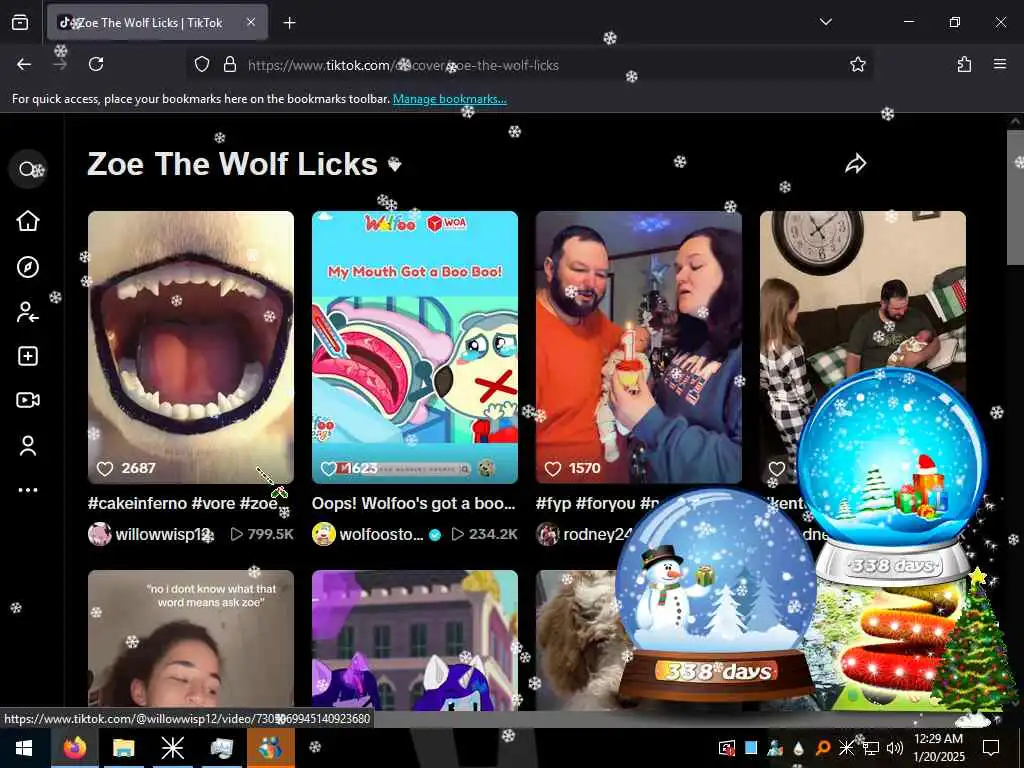Open the LIVE camera icon
This screenshot has width=1024, height=768.
coord(27,400)
